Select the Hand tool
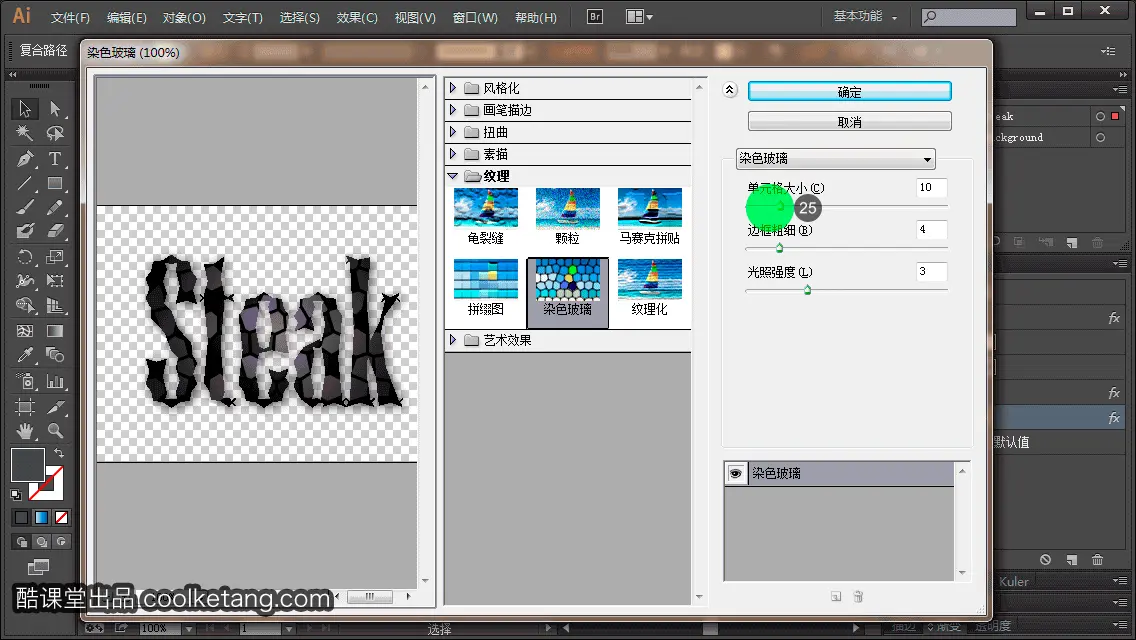This screenshot has width=1136, height=640. coord(25,431)
